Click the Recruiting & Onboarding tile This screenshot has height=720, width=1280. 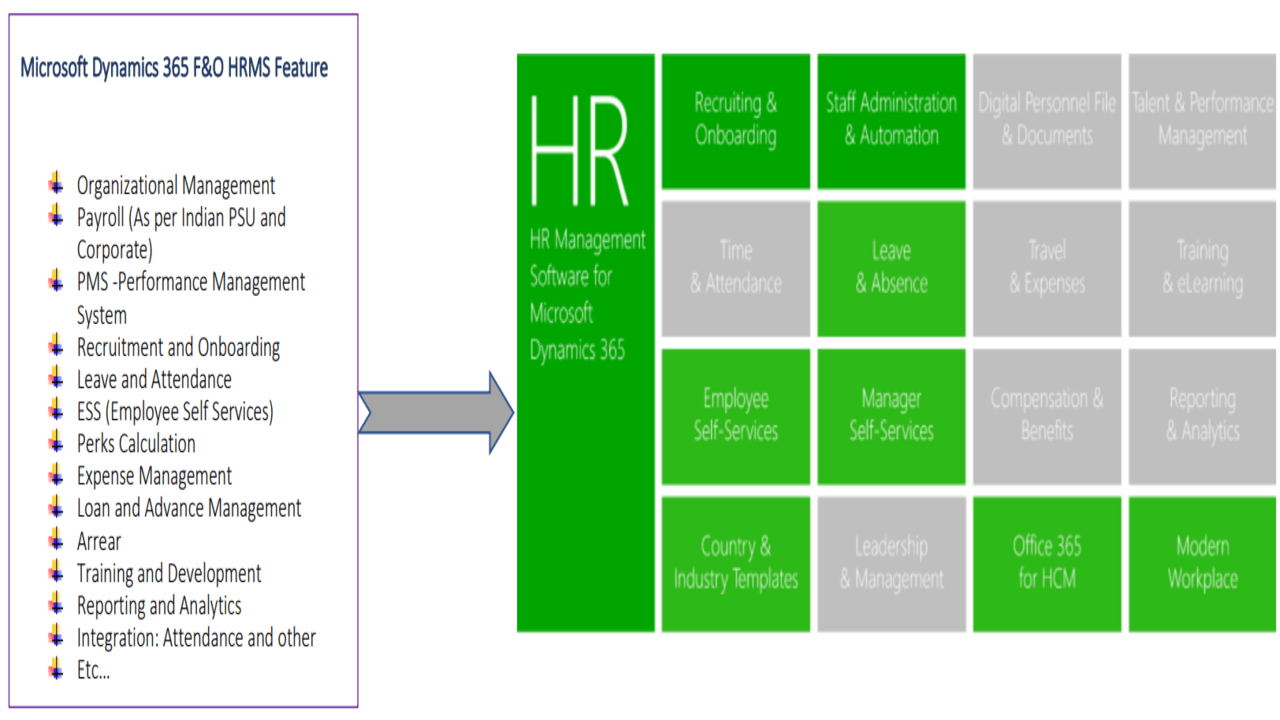[736, 121]
